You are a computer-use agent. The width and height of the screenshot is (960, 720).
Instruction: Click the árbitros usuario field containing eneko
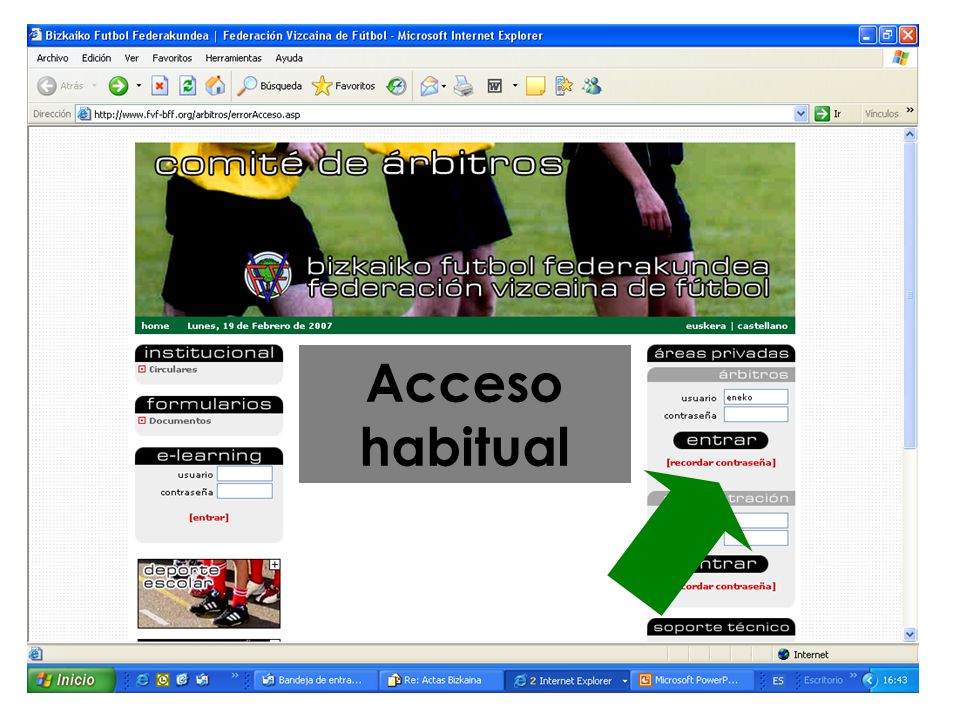756,397
